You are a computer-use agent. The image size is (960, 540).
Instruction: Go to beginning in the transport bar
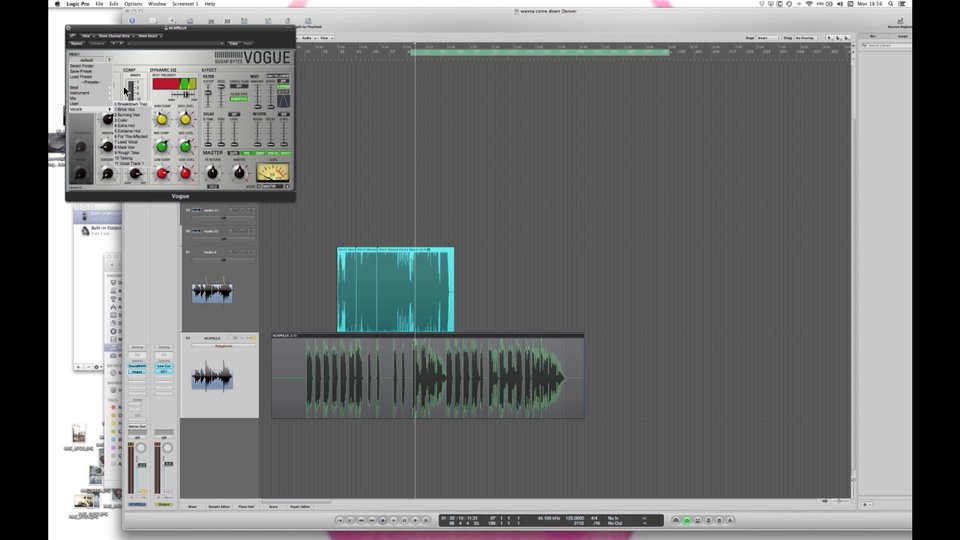[340, 520]
